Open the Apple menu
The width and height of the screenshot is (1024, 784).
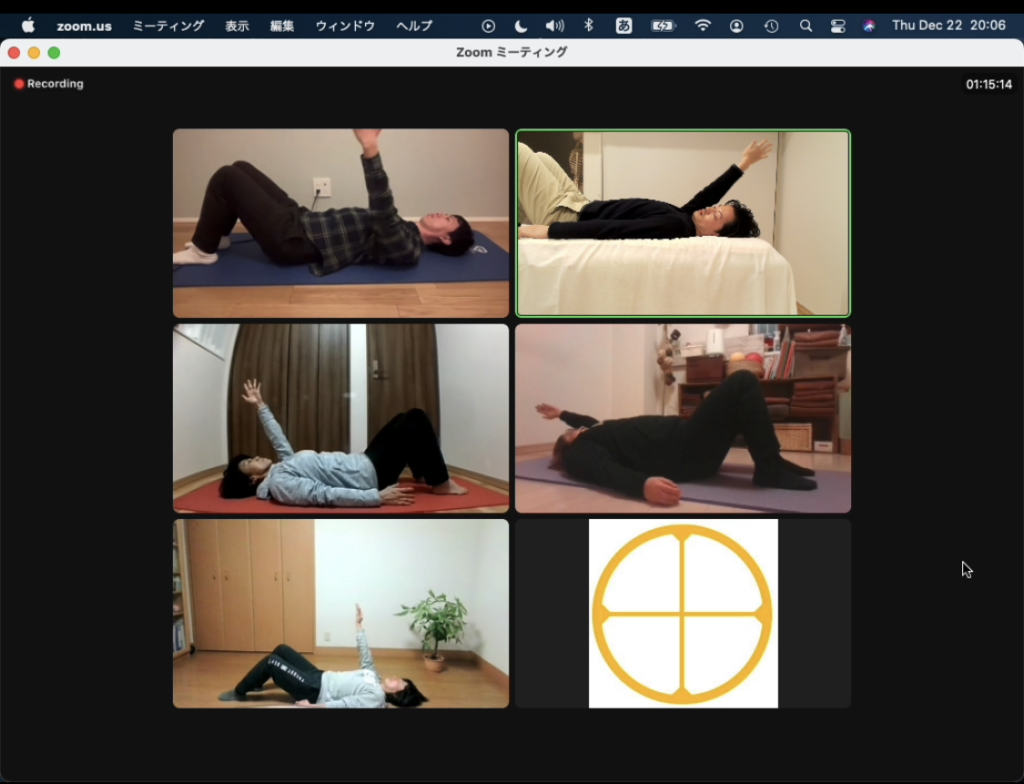click(x=28, y=26)
